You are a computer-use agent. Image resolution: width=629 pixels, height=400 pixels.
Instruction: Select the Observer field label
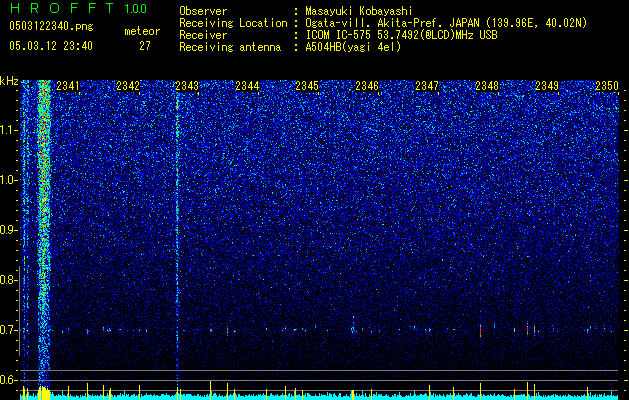click(203, 11)
